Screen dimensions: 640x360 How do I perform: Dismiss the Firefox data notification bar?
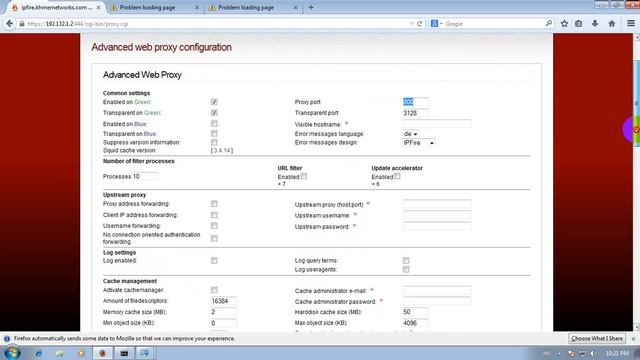tap(633, 339)
